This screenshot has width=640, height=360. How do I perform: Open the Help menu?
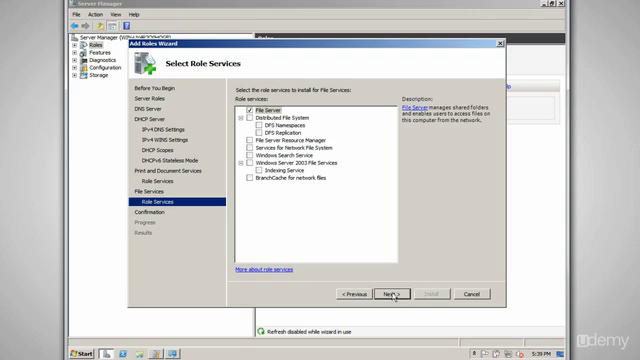(134, 15)
